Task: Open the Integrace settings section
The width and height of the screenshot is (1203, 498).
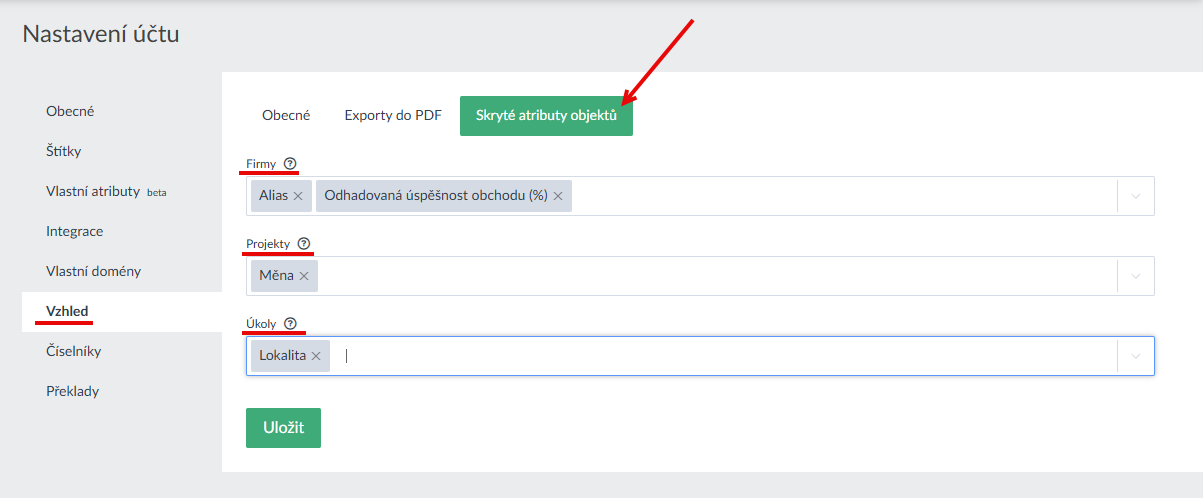Action: (74, 231)
